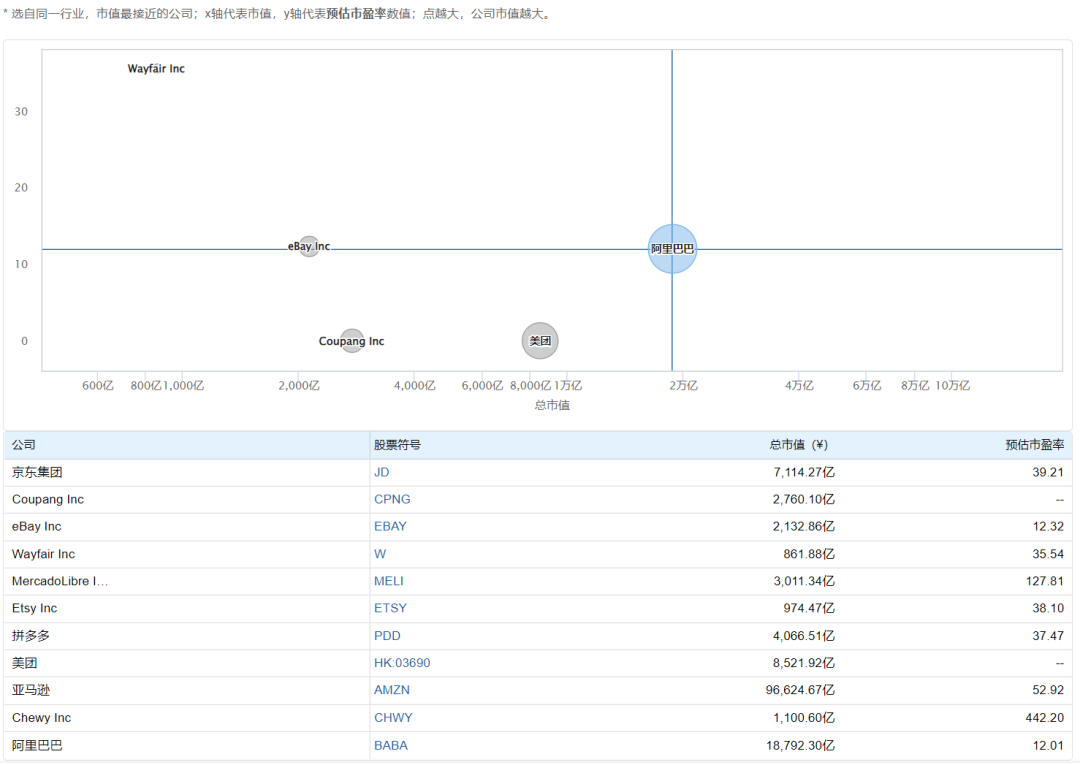This screenshot has width=1080, height=765.
Task: Click market cap value 96,624.67亿
Action: [x=800, y=690]
